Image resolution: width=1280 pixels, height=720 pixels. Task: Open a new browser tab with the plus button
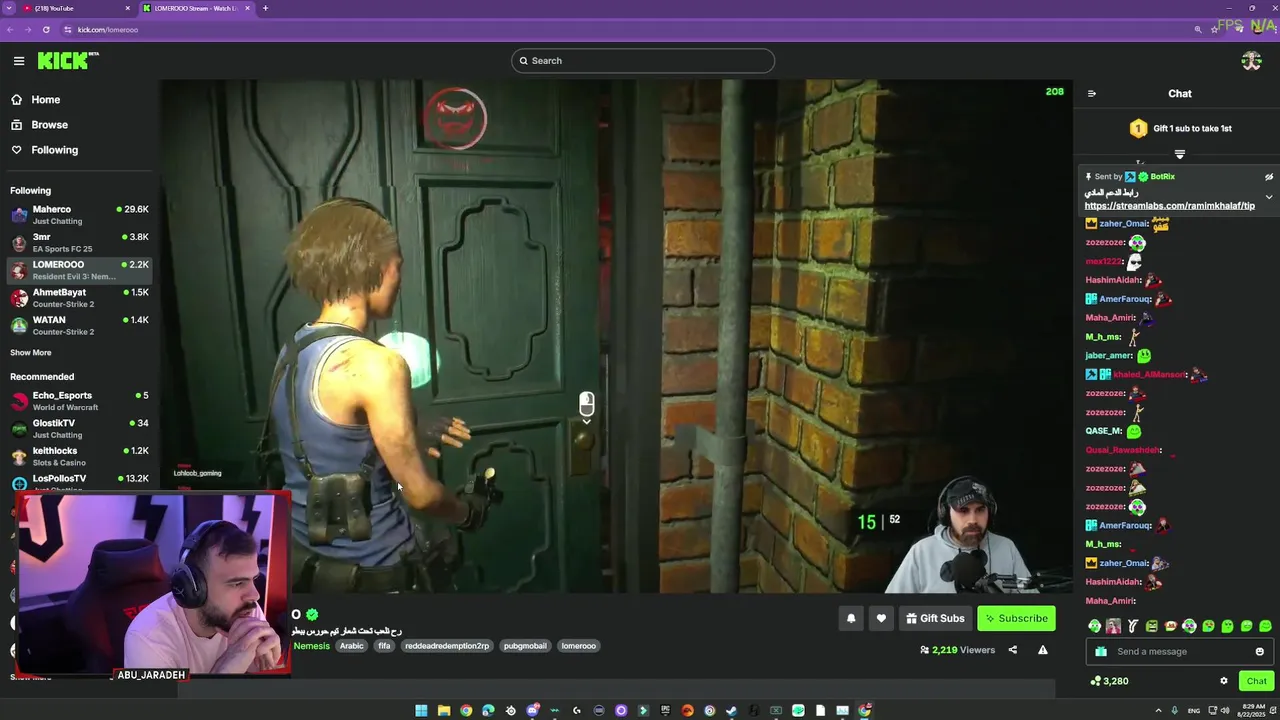point(265,8)
